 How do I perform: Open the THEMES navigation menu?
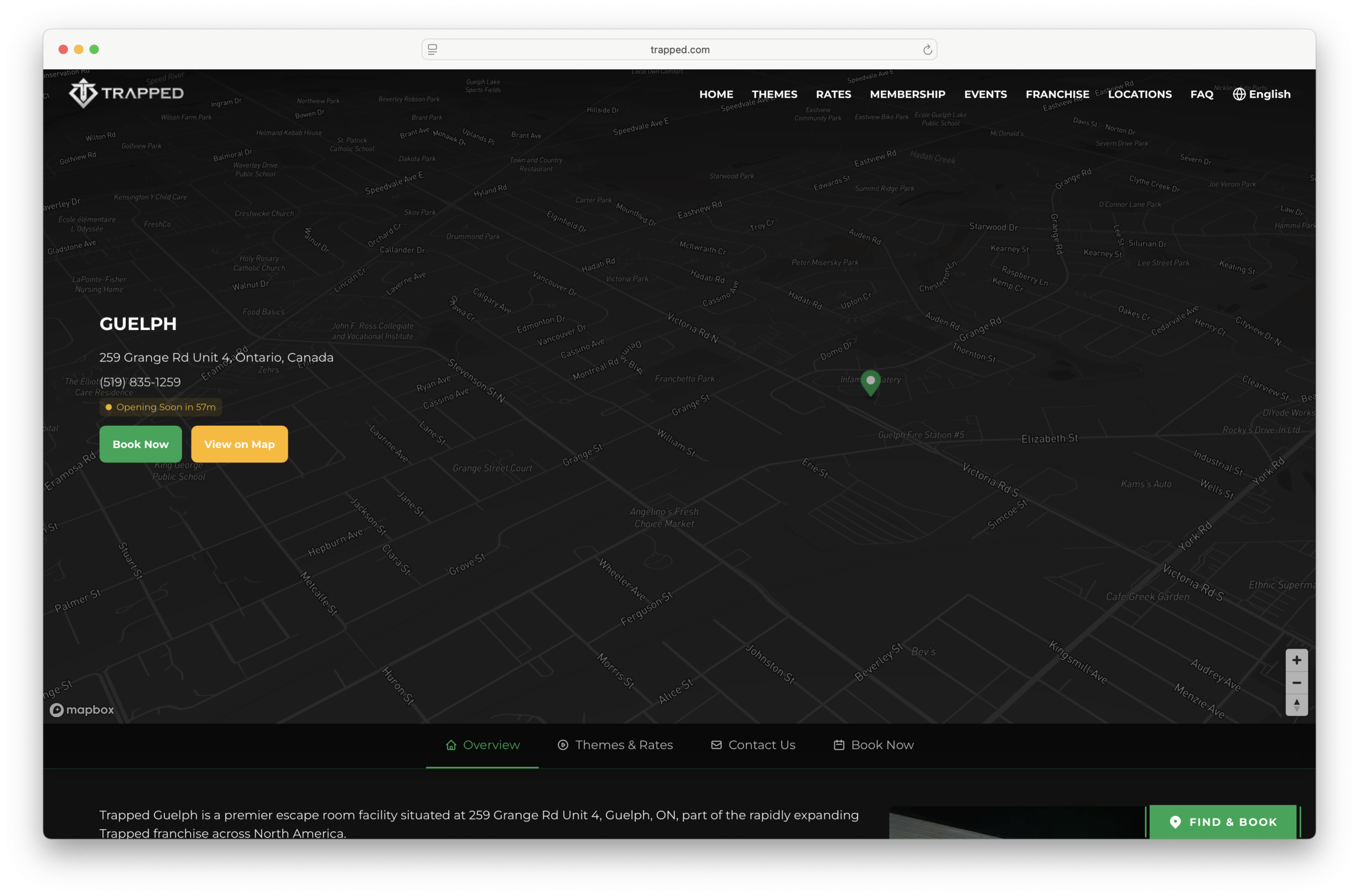[774, 94]
